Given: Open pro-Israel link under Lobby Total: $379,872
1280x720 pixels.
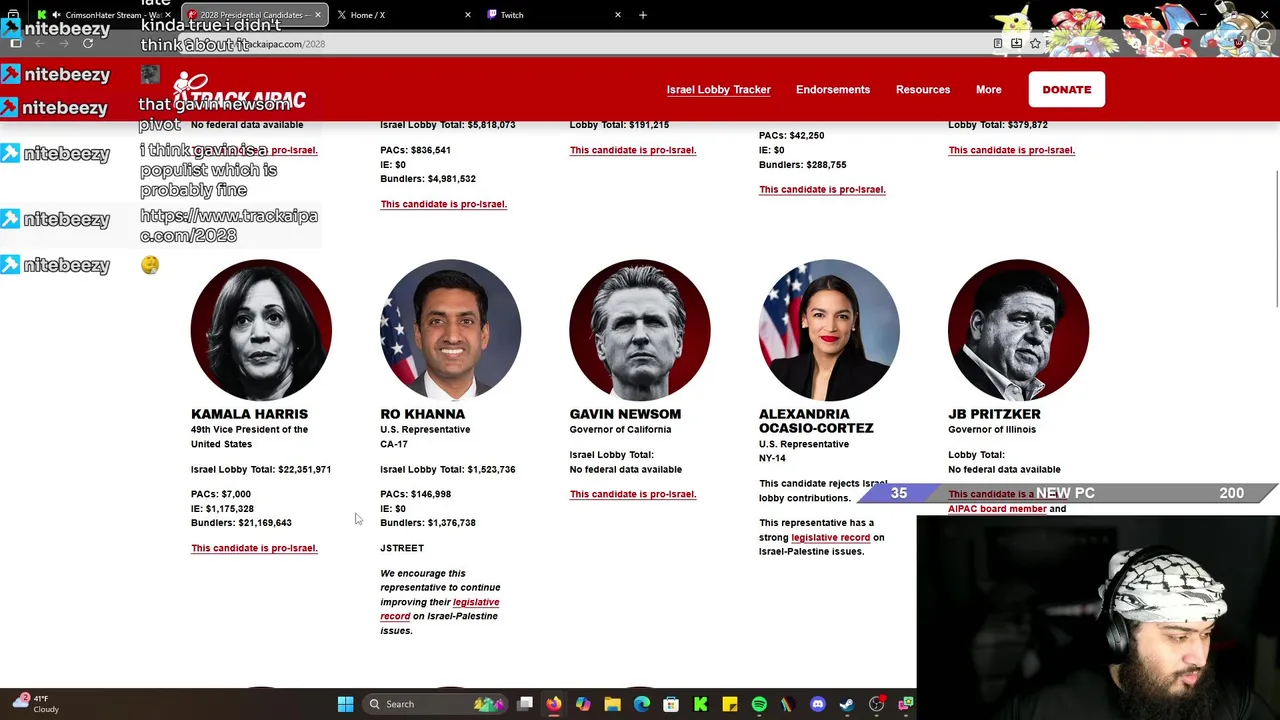Looking at the screenshot, I should pyautogui.click(x=1011, y=150).
